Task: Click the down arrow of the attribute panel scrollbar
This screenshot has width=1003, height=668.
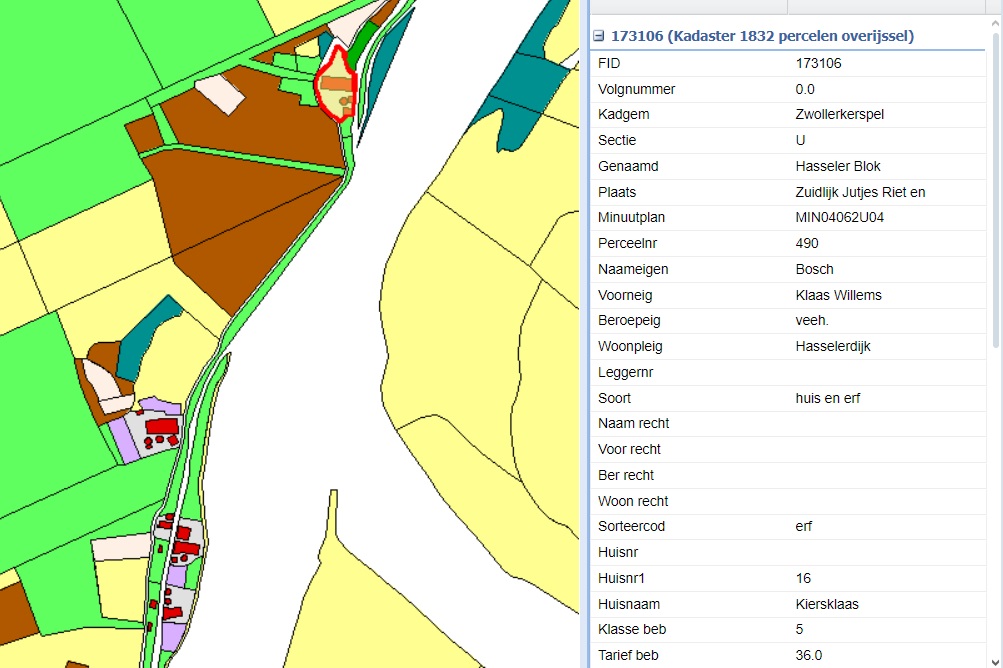Action: tap(996, 661)
